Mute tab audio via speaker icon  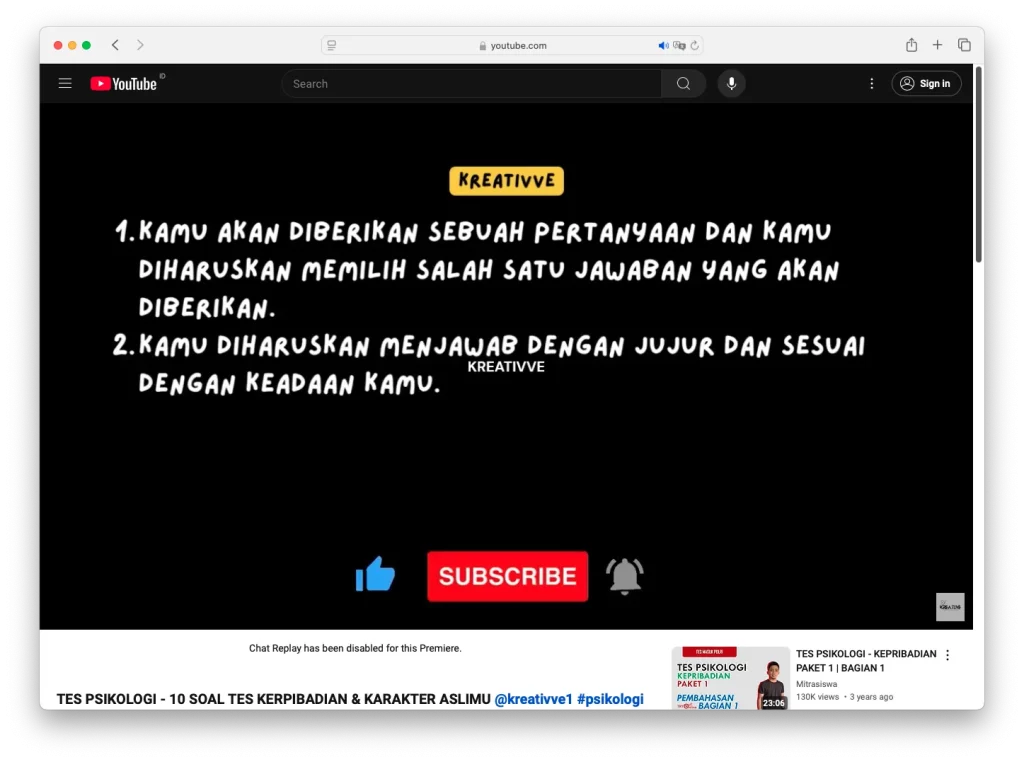(x=663, y=45)
